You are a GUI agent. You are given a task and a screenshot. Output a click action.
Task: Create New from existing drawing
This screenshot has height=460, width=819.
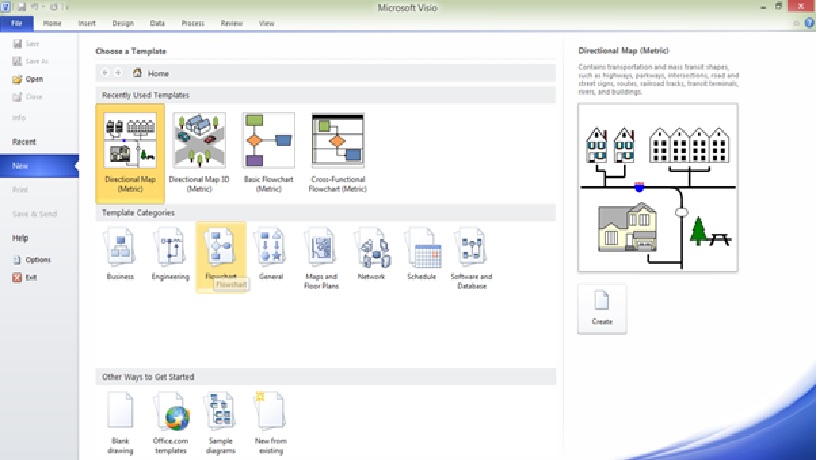(271, 423)
